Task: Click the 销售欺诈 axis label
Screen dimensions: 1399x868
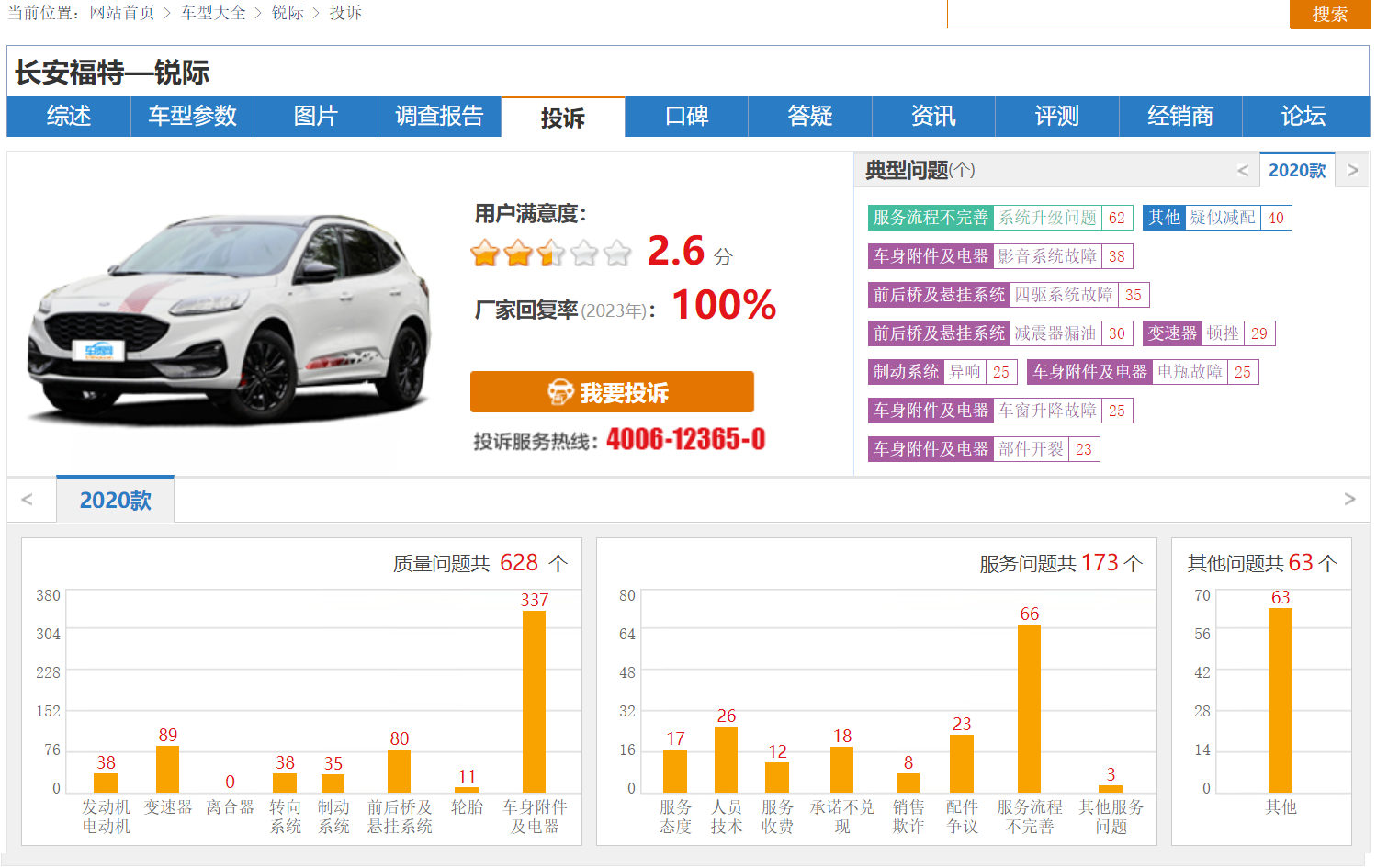Action: 908,817
